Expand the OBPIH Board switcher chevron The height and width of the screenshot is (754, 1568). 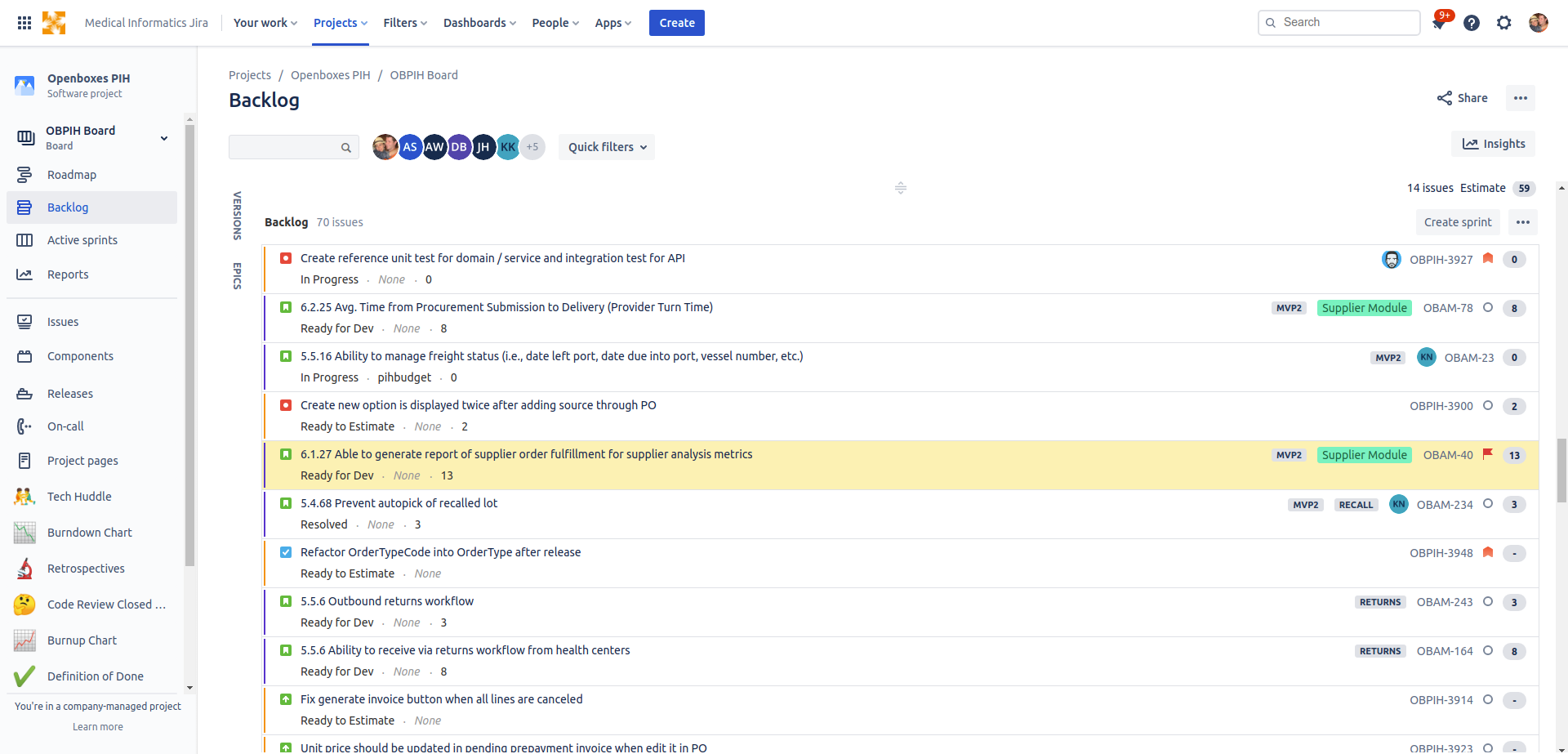(164, 138)
